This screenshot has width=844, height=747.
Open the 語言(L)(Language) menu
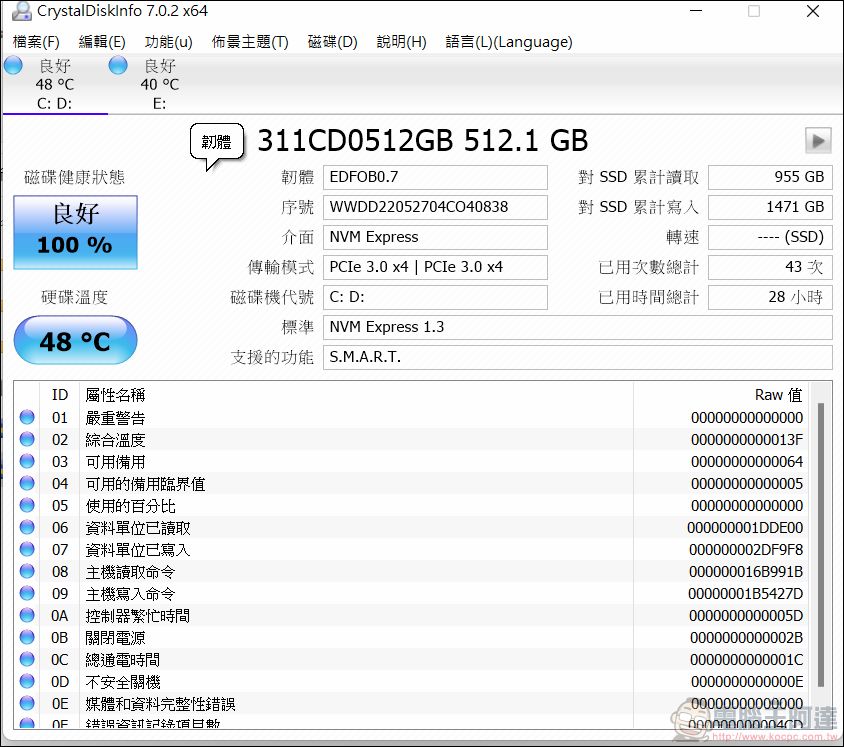pyautogui.click(x=509, y=42)
